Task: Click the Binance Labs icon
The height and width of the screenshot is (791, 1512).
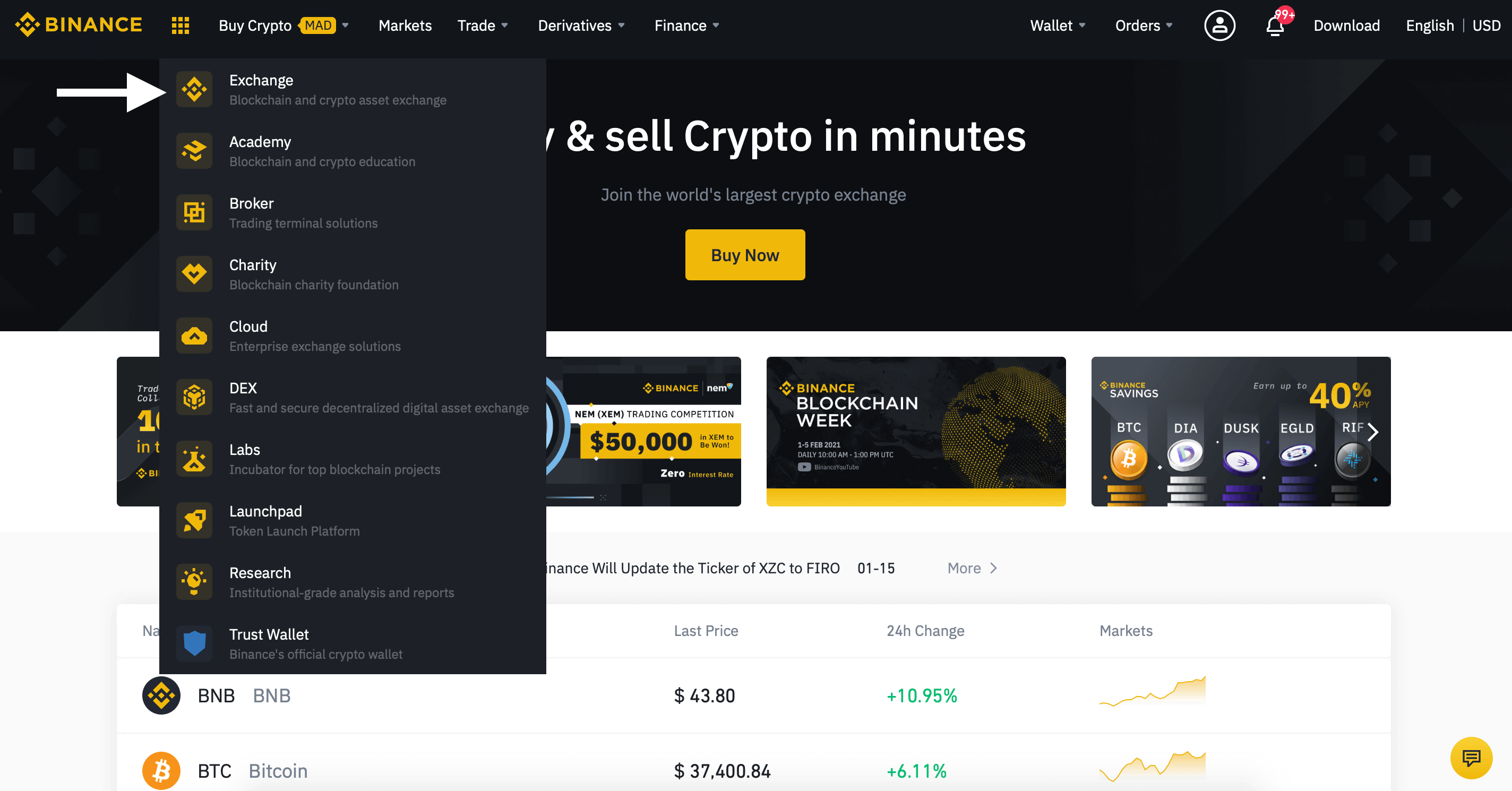Action: point(195,458)
